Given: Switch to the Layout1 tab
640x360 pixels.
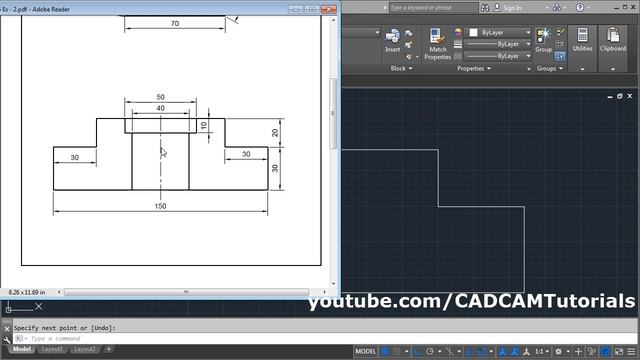Looking at the screenshot, I should click(x=52, y=349).
